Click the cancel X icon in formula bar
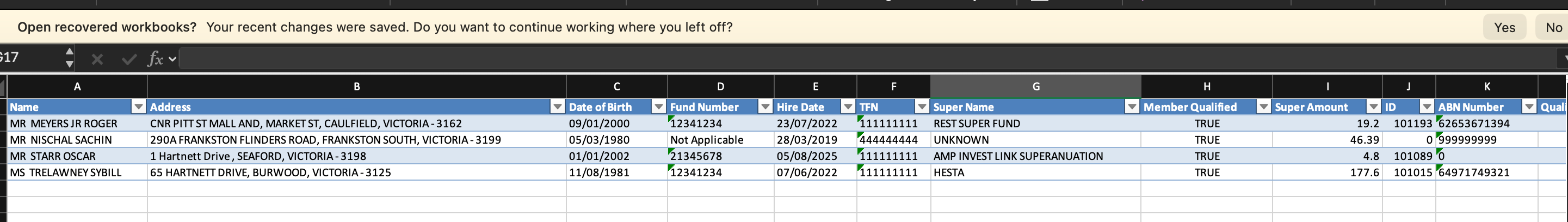Image resolution: width=1568 pixels, height=222 pixels. click(x=97, y=58)
